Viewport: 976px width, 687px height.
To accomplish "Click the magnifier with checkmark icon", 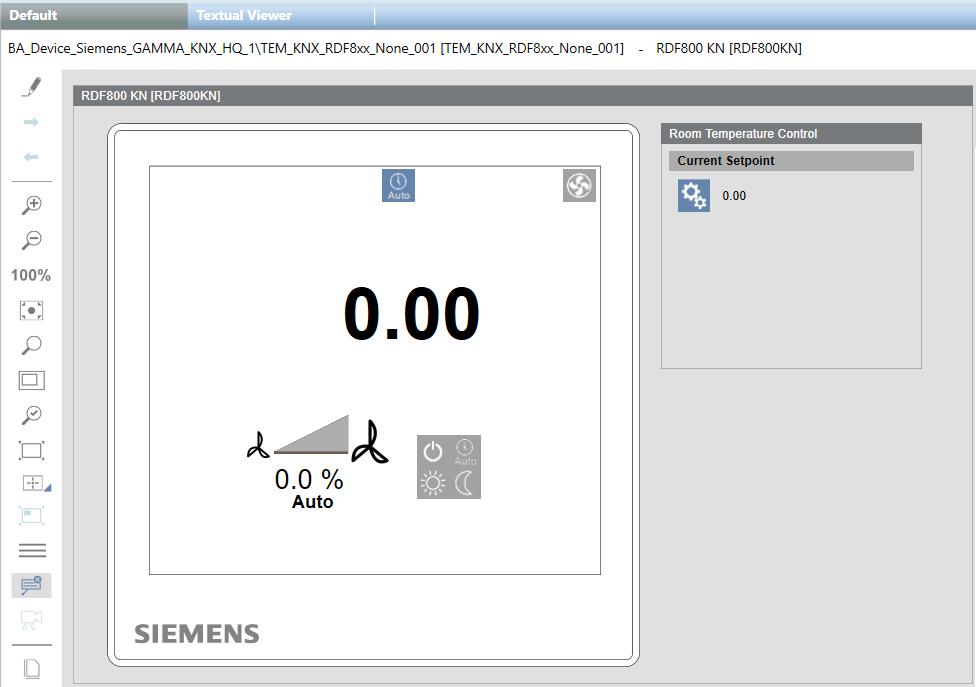I will point(31,415).
